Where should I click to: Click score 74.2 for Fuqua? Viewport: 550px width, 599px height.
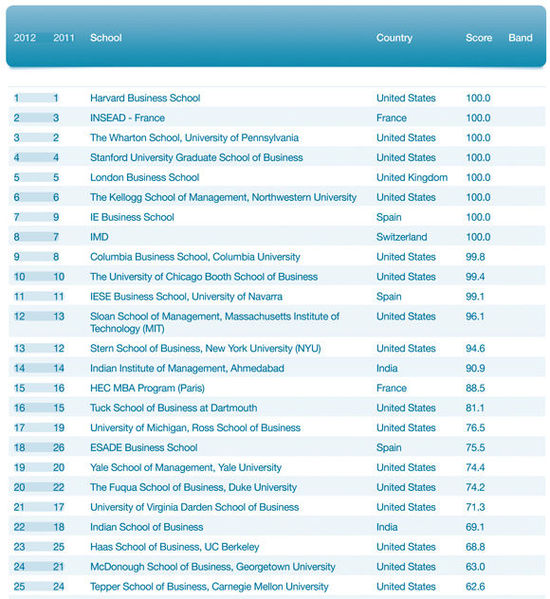(475, 487)
